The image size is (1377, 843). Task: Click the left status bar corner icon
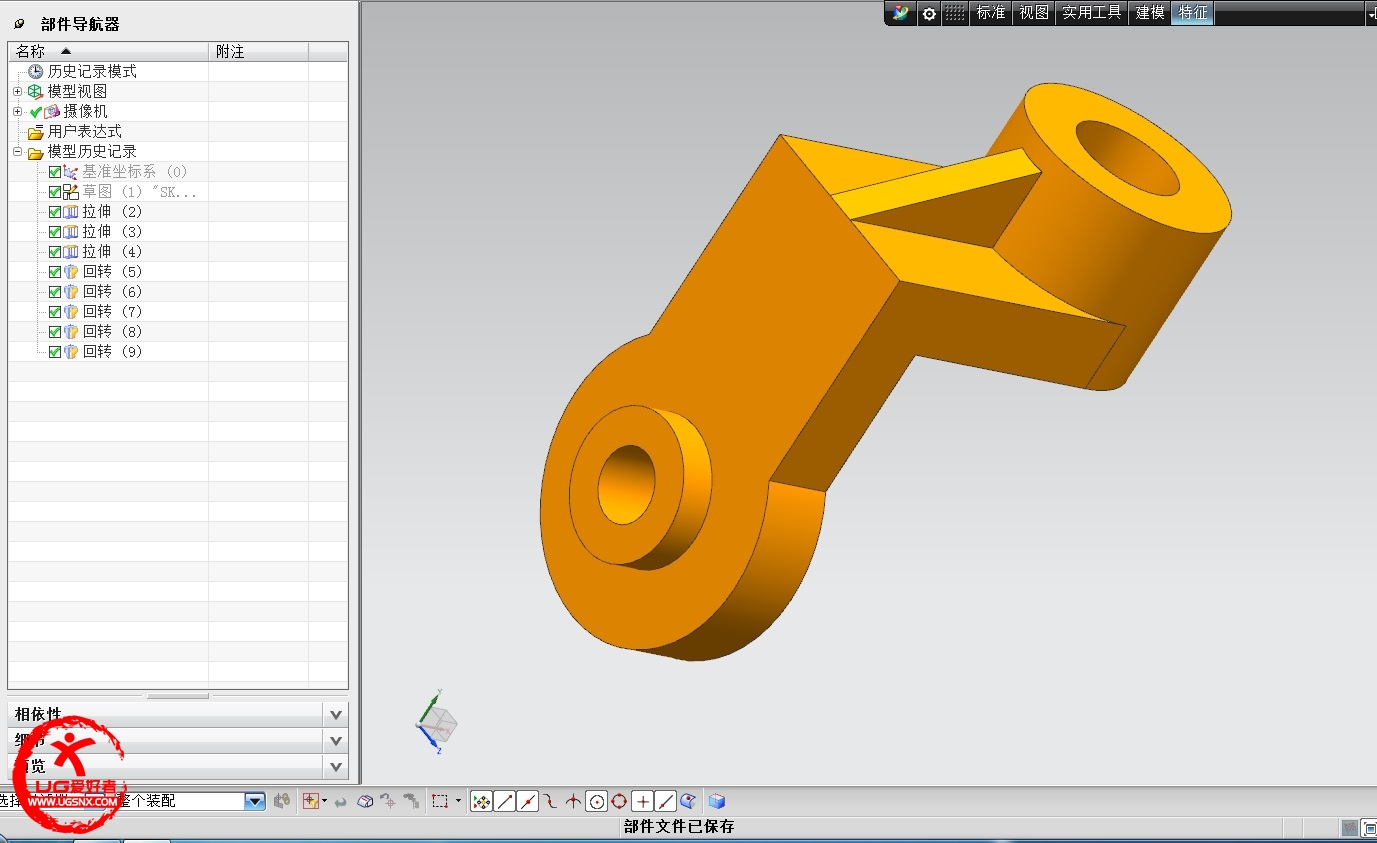tap(1349, 828)
